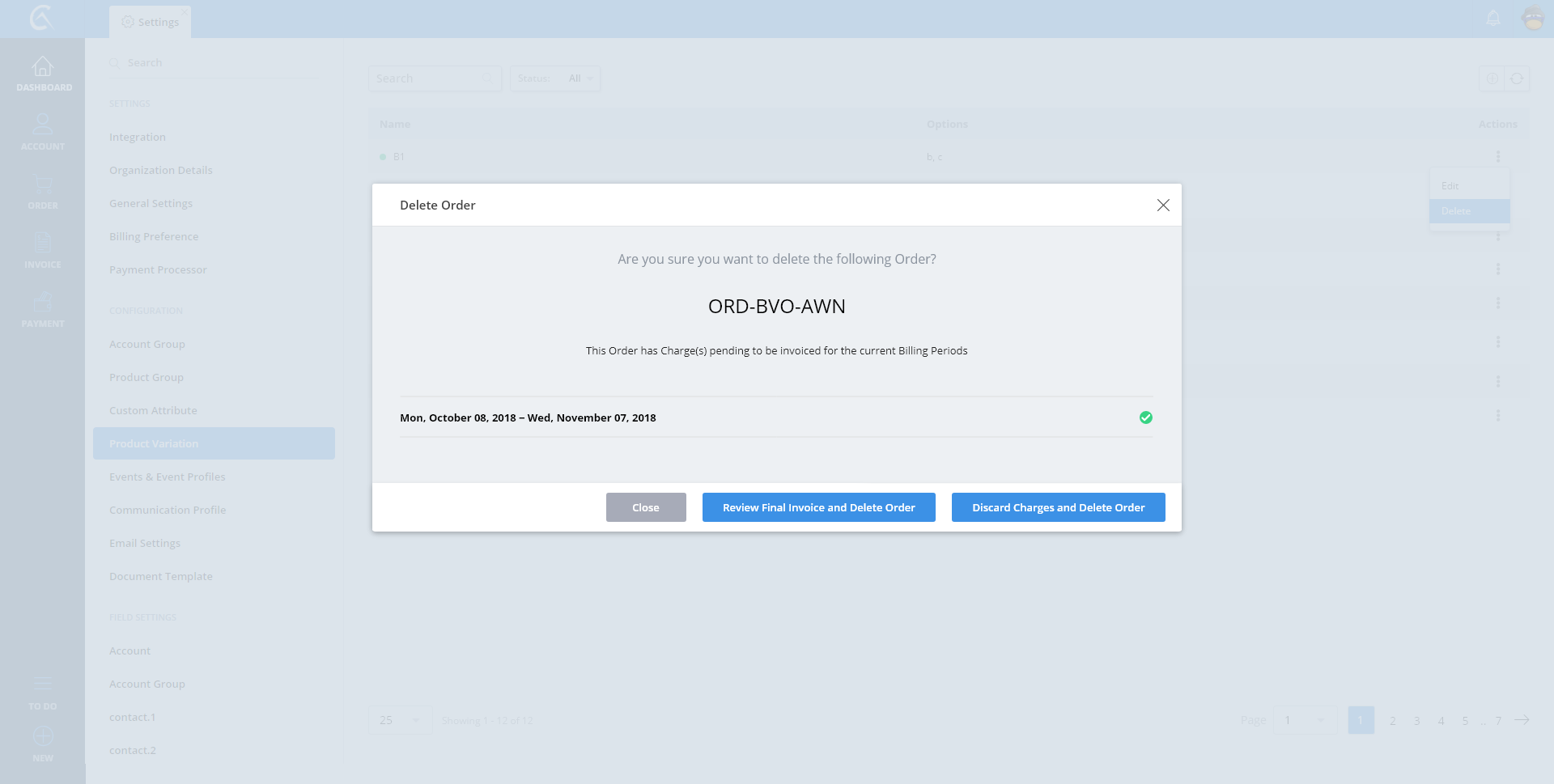1554x784 pixels.
Task: Close the Delete Order dialog with X
Action: coord(1163,206)
